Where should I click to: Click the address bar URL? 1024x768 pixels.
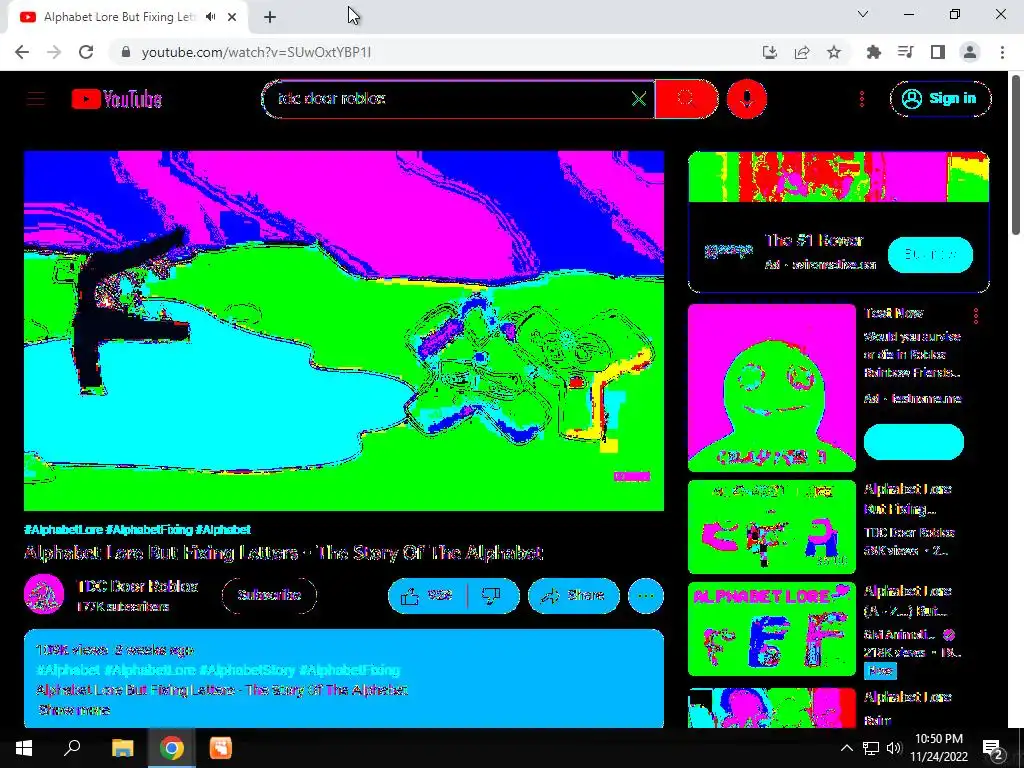coord(256,52)
